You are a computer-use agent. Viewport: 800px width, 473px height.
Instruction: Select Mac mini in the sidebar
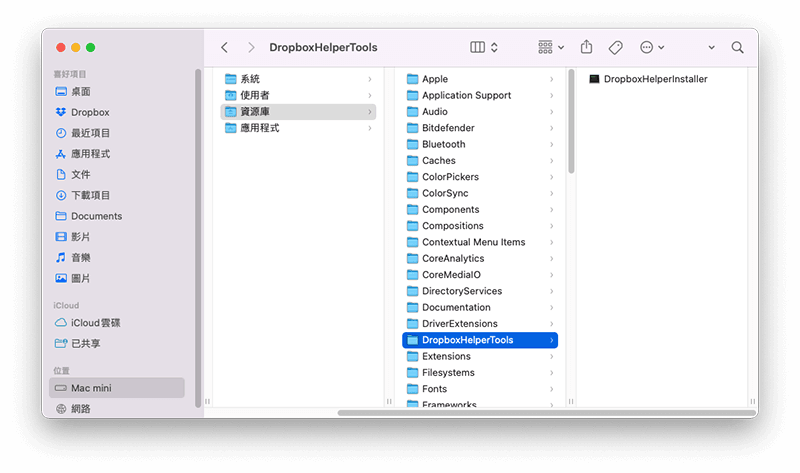(117, 388)
